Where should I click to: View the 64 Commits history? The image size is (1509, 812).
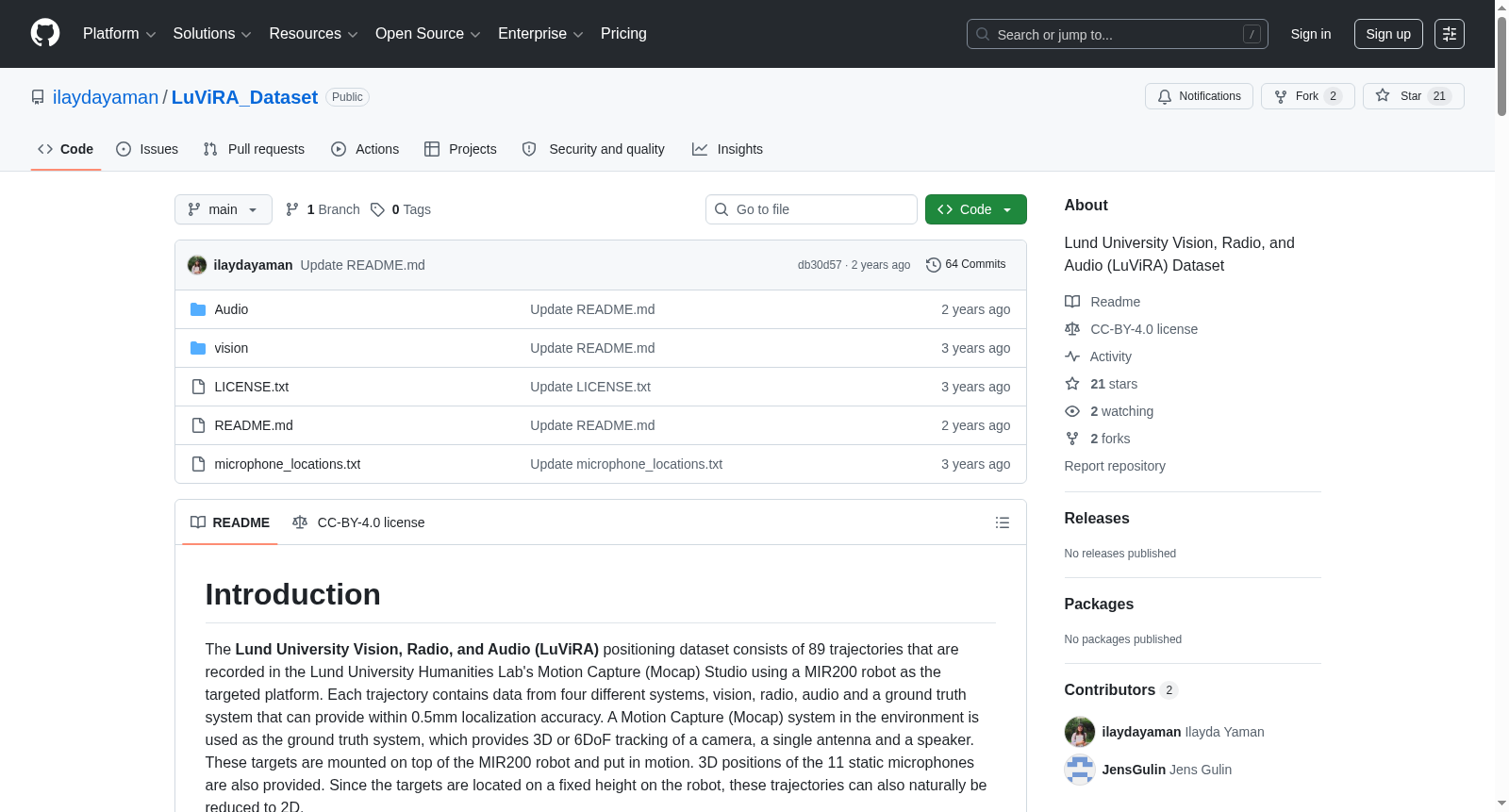coord(967,265)
